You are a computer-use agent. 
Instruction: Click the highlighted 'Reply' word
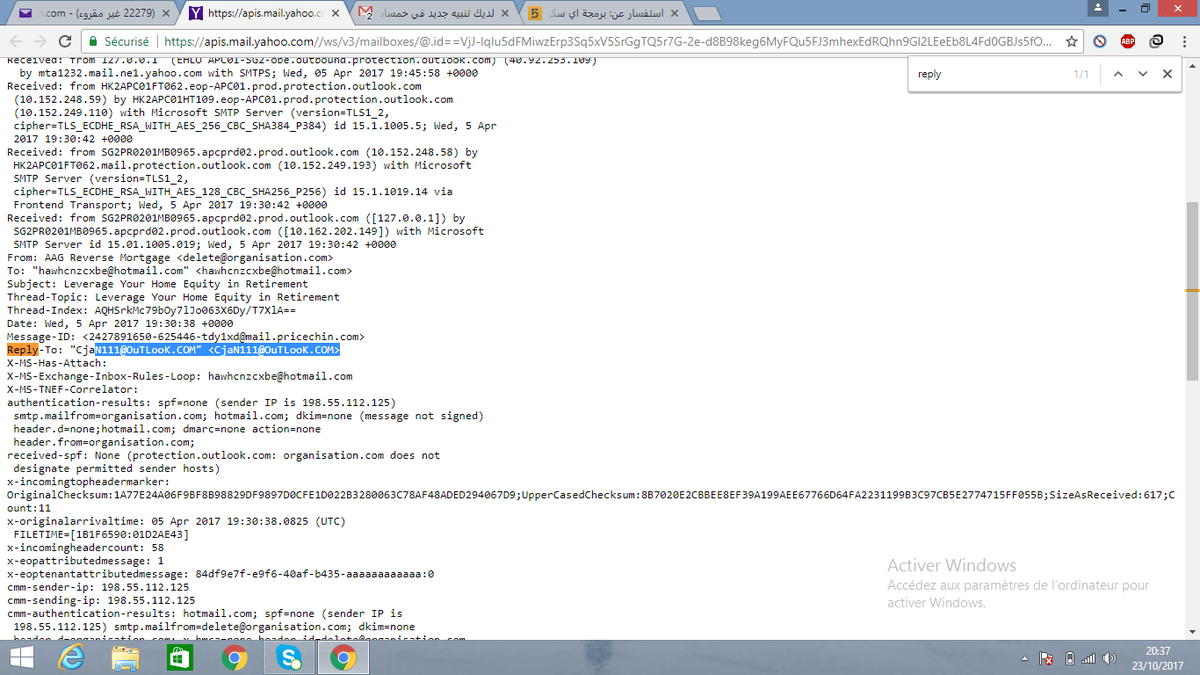point(22,350)
